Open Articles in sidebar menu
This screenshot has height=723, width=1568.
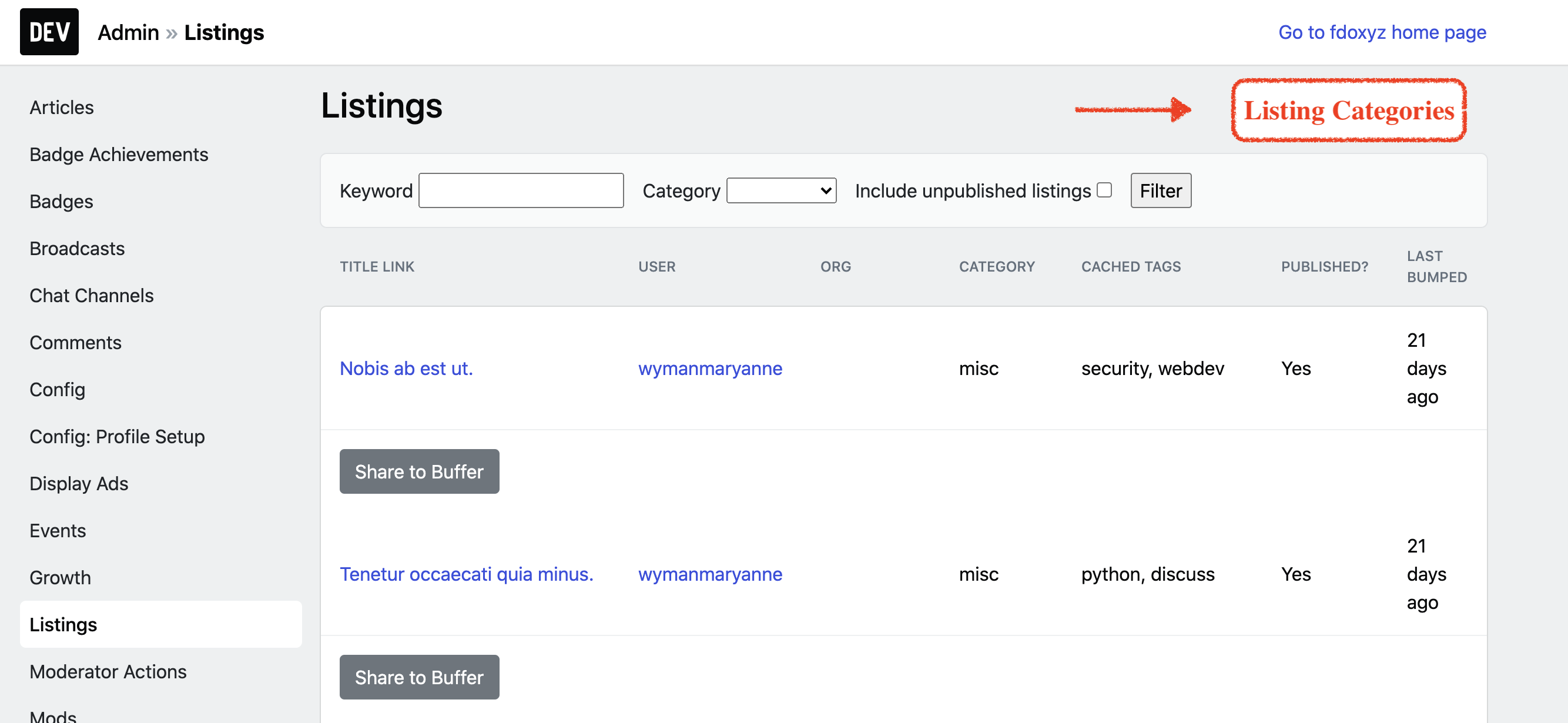(x=62, y=107)
